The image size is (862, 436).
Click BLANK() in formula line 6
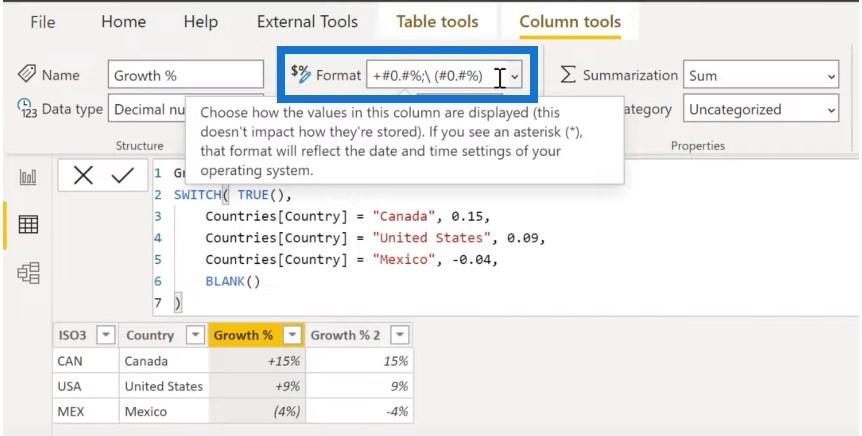point(233,281)
